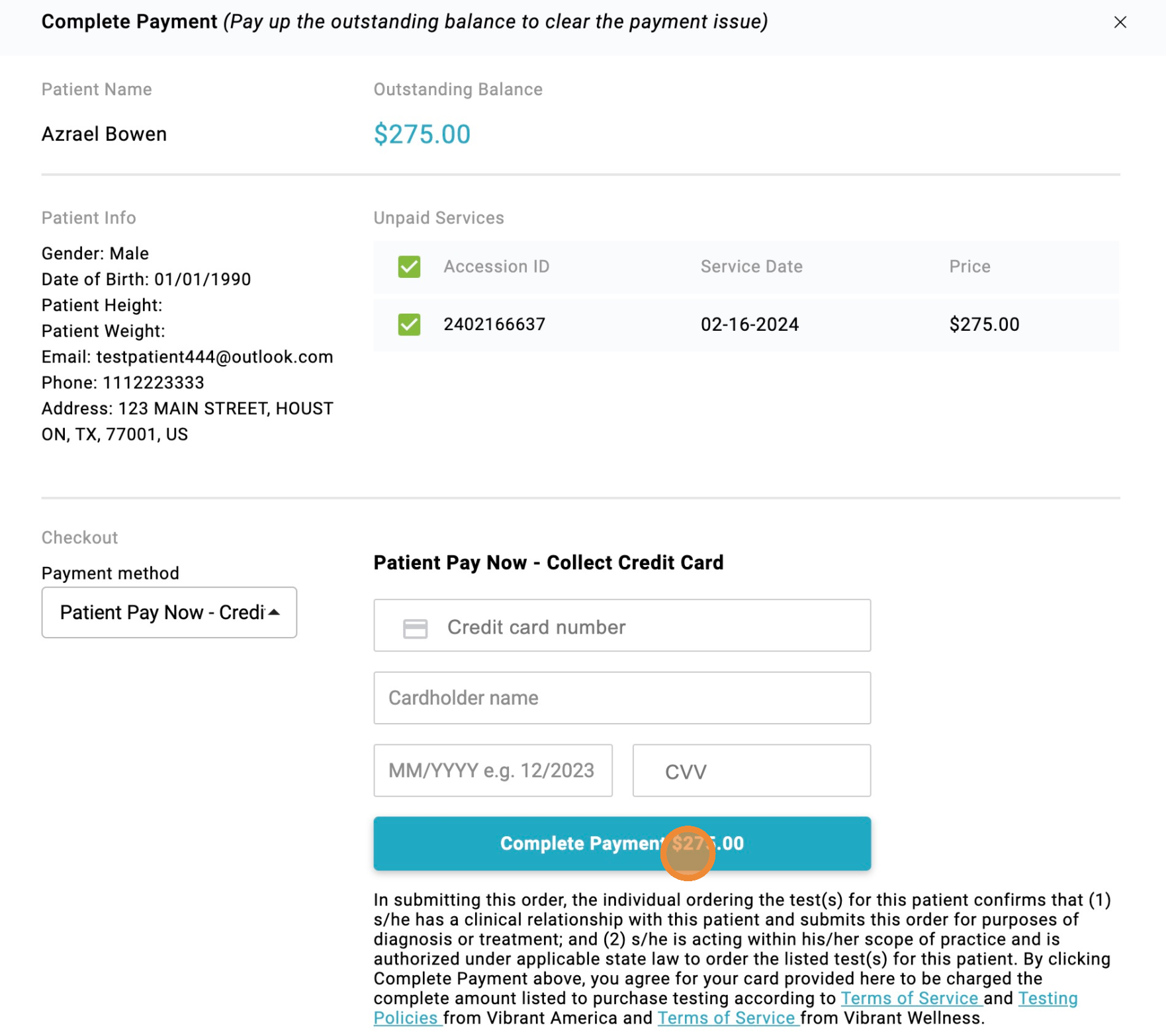The image size is (1166, 1036).
Task: Focus the Credit card number field
Action: tap(649, 626)
